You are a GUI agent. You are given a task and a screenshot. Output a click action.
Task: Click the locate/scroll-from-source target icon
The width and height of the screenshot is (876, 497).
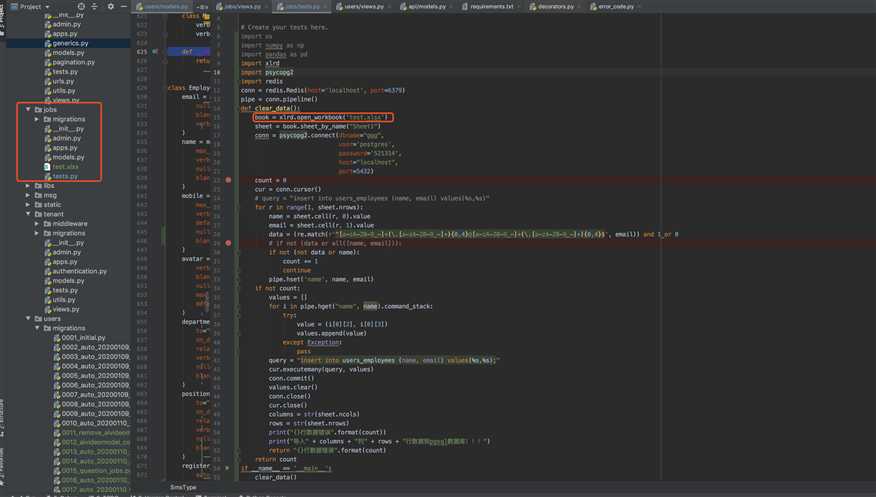pos(82,7)
